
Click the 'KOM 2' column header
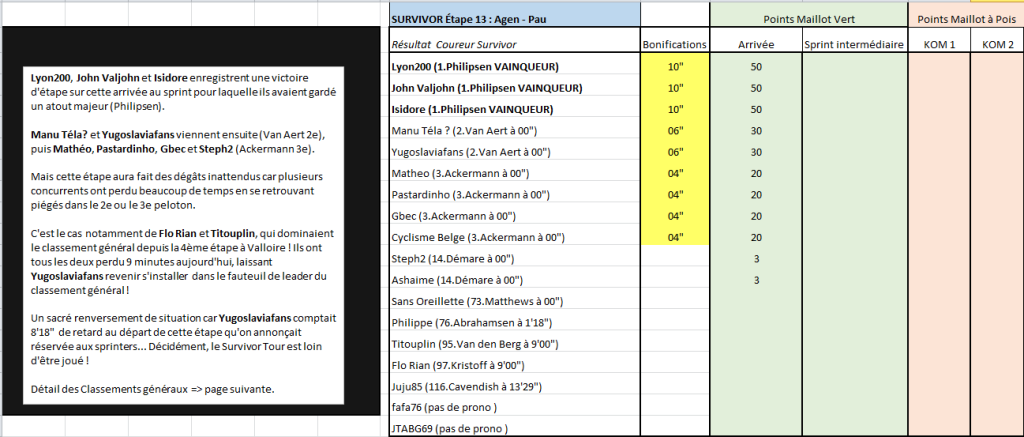click(996, 44)
